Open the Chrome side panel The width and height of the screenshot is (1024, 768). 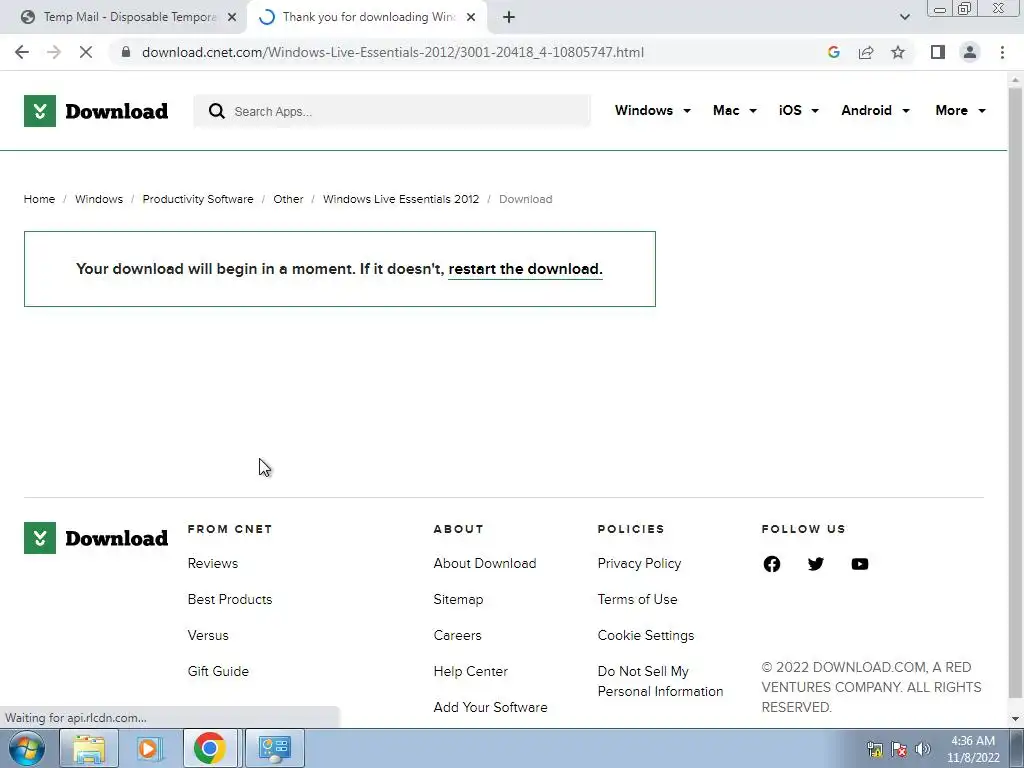coord(938,52)
